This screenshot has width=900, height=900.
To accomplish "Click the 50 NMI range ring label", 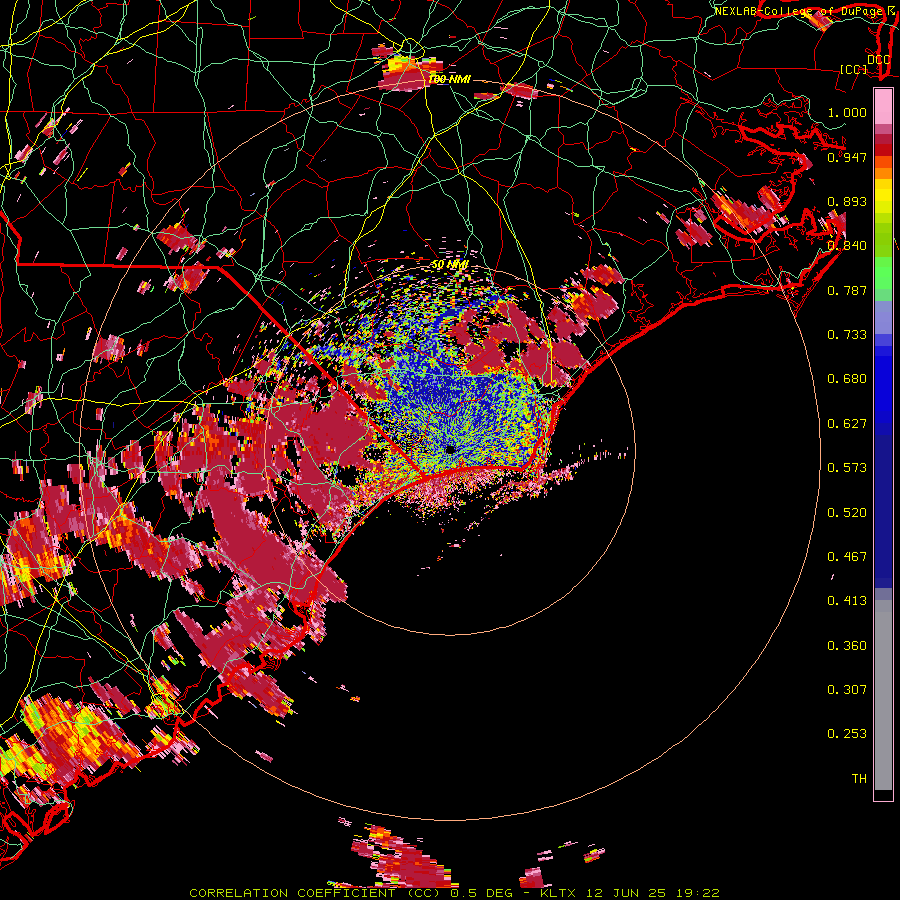I will [450, 265].
